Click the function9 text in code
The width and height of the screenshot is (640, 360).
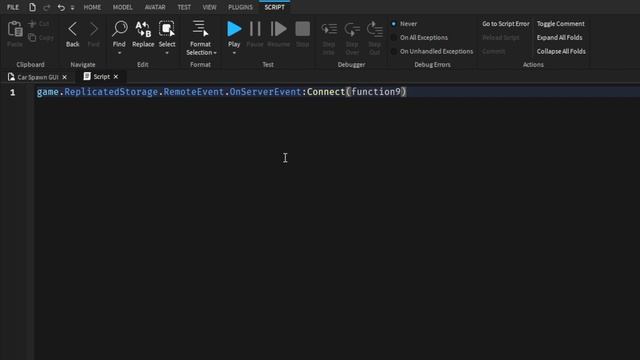point(376,92)
